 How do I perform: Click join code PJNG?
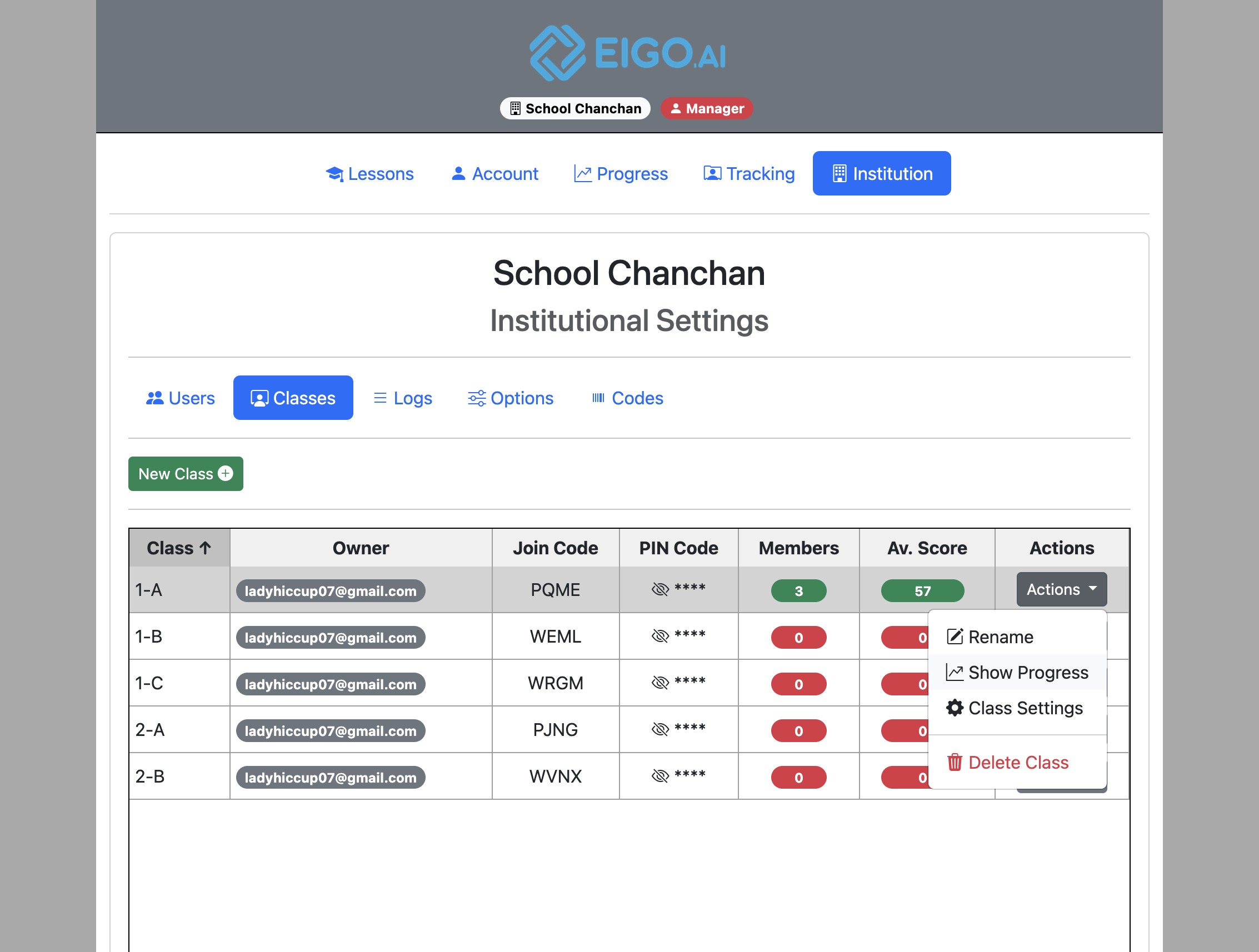coord(556,729)
